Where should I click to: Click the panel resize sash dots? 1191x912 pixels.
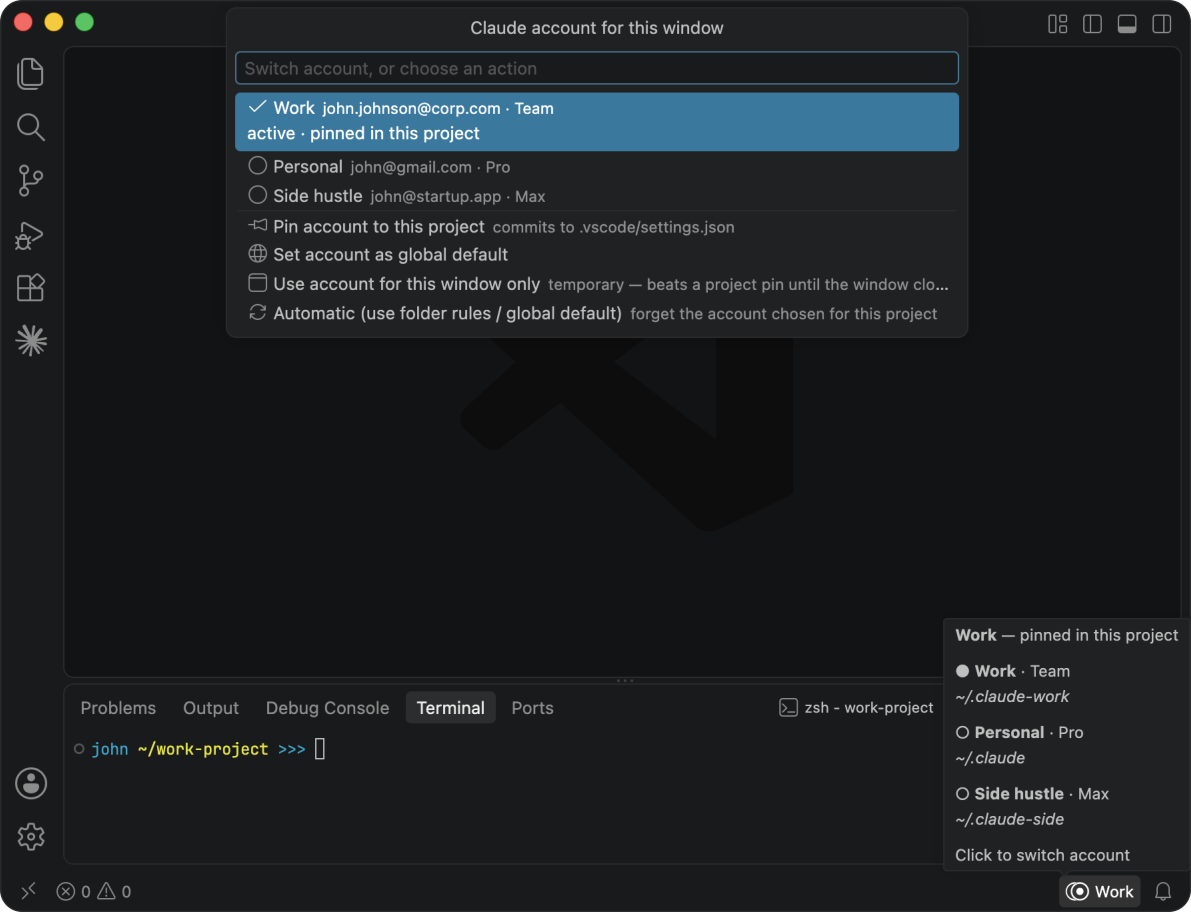point(625,680)
